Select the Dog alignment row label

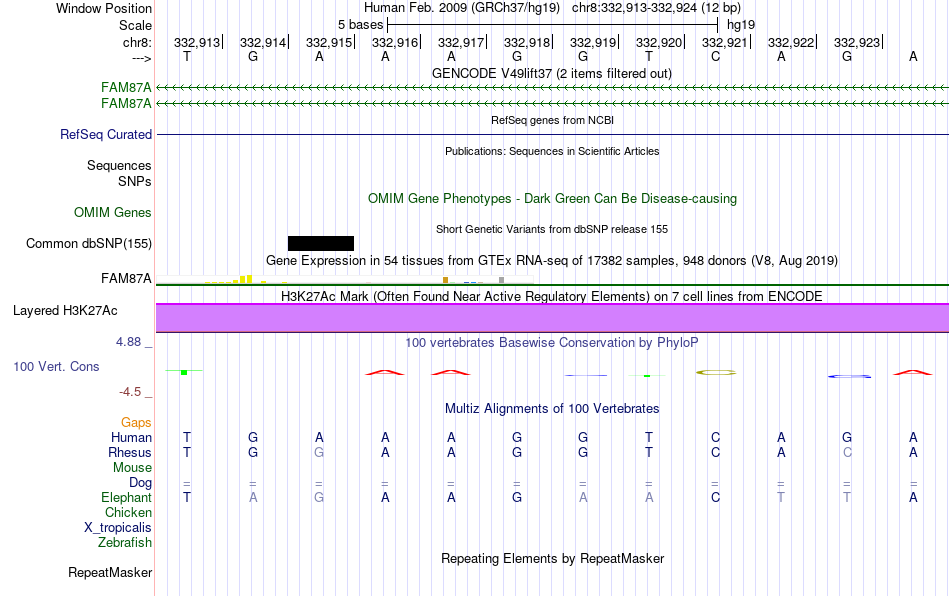[x=141, y=483]
